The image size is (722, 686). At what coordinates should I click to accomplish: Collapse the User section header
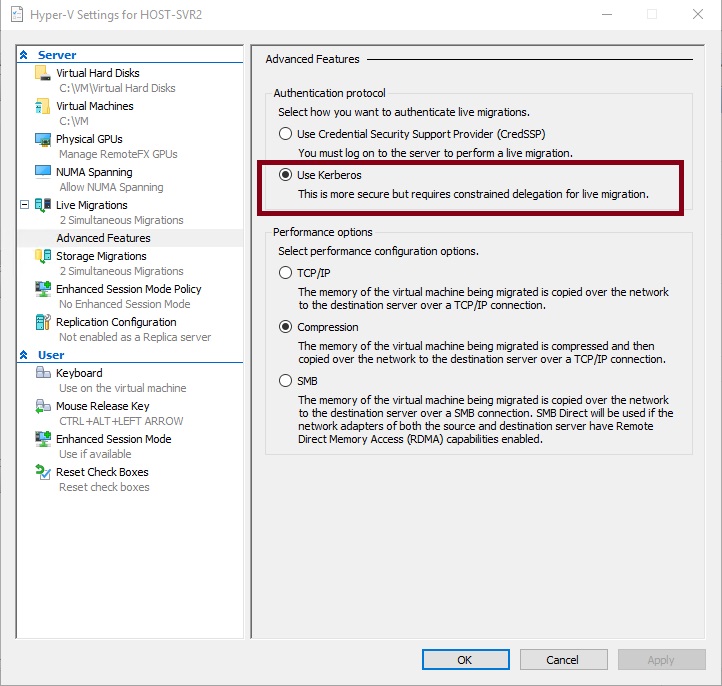(x=25, y=355)
